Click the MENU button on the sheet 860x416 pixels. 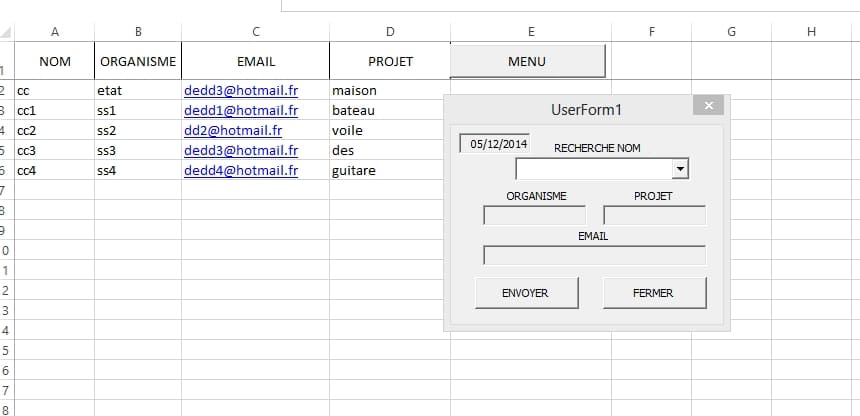(527, 61)
